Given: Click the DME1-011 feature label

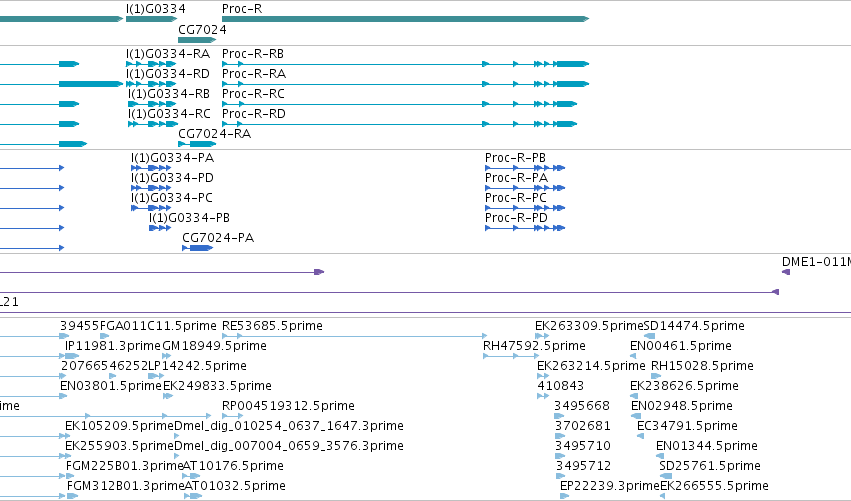Looking at the screenshot, I should tap(816, 262).
